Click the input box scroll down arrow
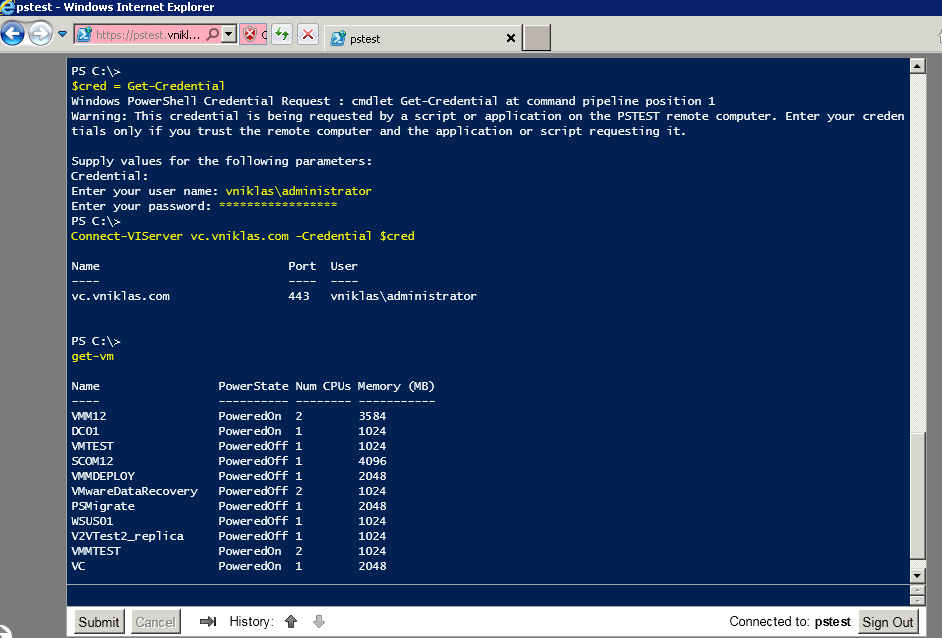The image size is (942, 638). (917, 600)
